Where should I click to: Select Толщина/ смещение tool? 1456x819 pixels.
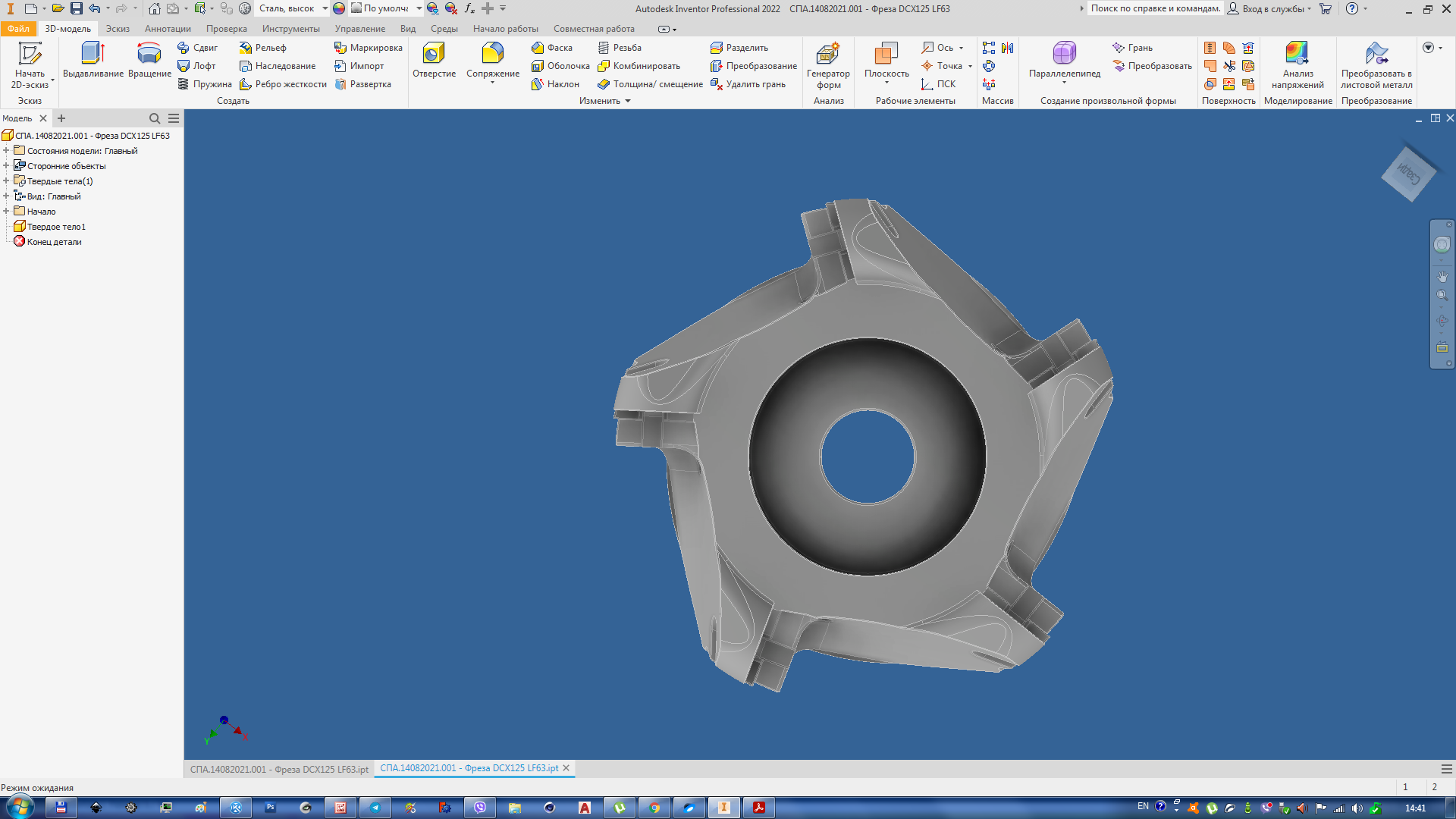[x=650, y=84]
